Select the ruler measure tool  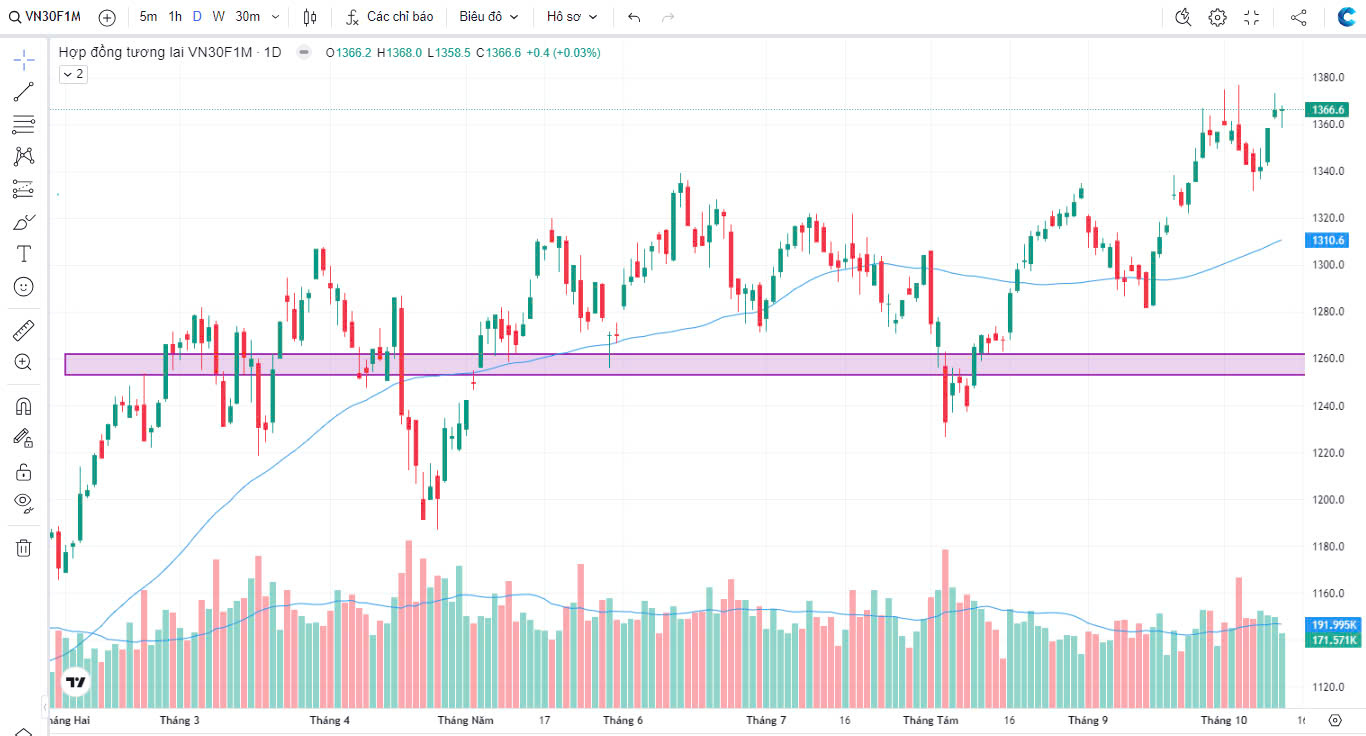click(24, 329)
